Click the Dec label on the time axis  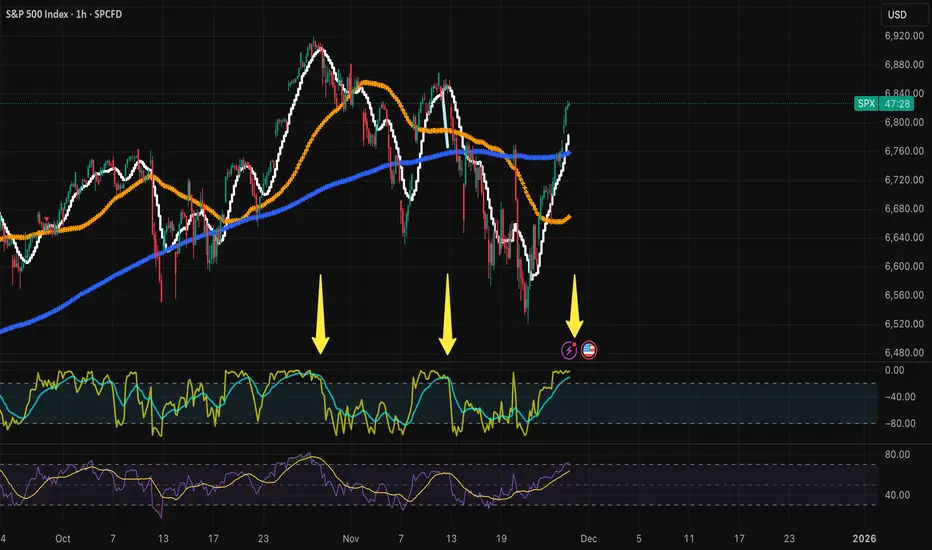[x=588, y=539]
